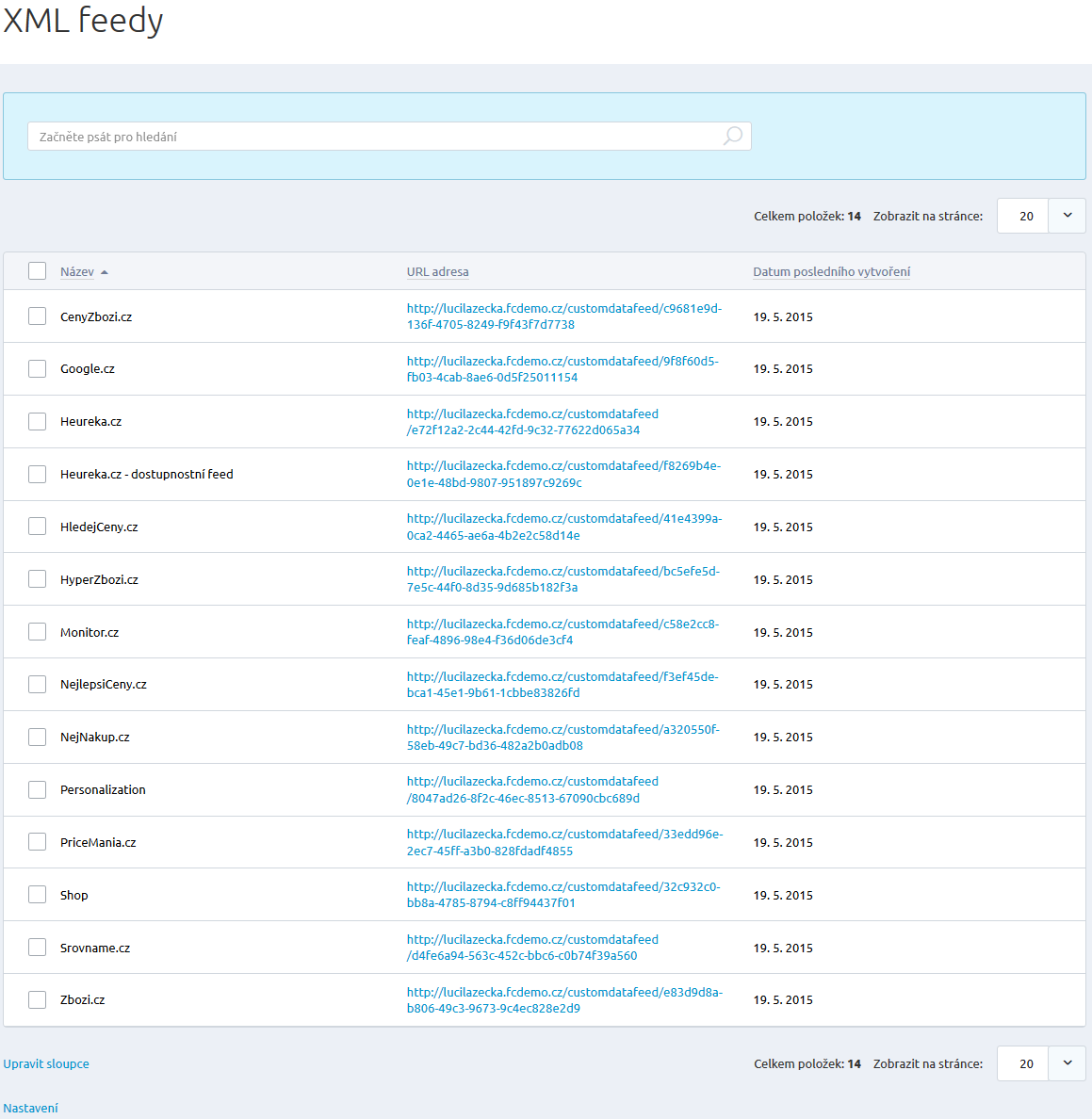The height and width of the screenshot is (1119, 1092).
Task: Open the Heureka.cz feed URL link
Action: [x=532, y=422]
